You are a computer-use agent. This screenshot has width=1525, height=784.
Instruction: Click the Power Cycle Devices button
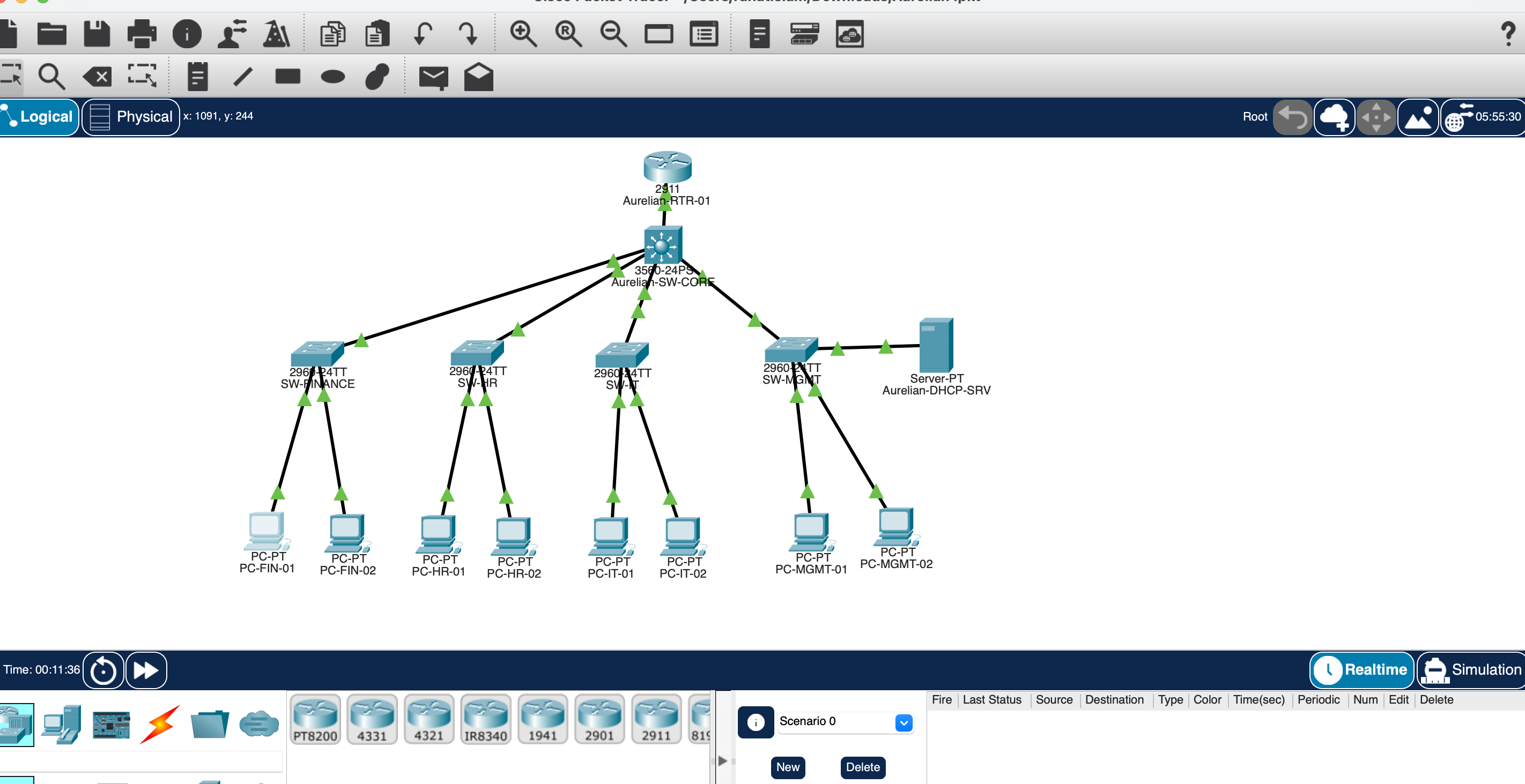(103, 670)
